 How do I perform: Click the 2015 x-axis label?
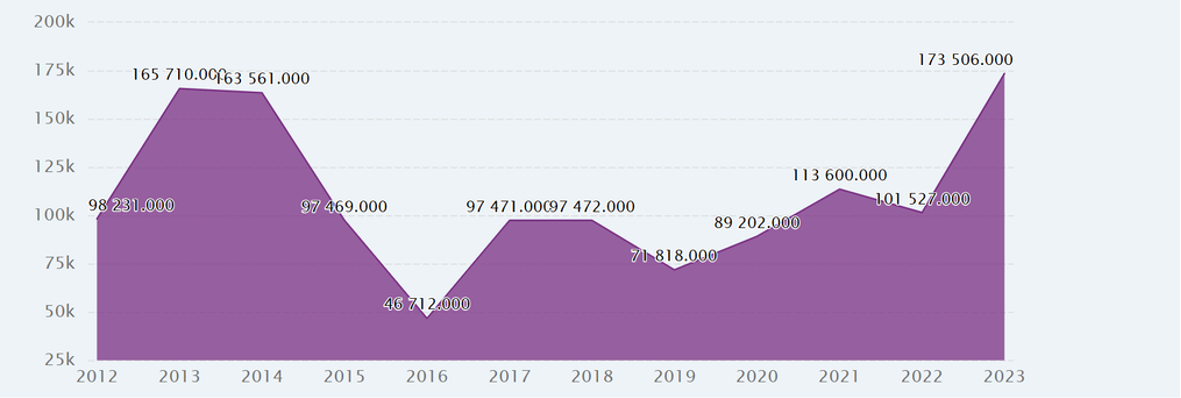344,376
